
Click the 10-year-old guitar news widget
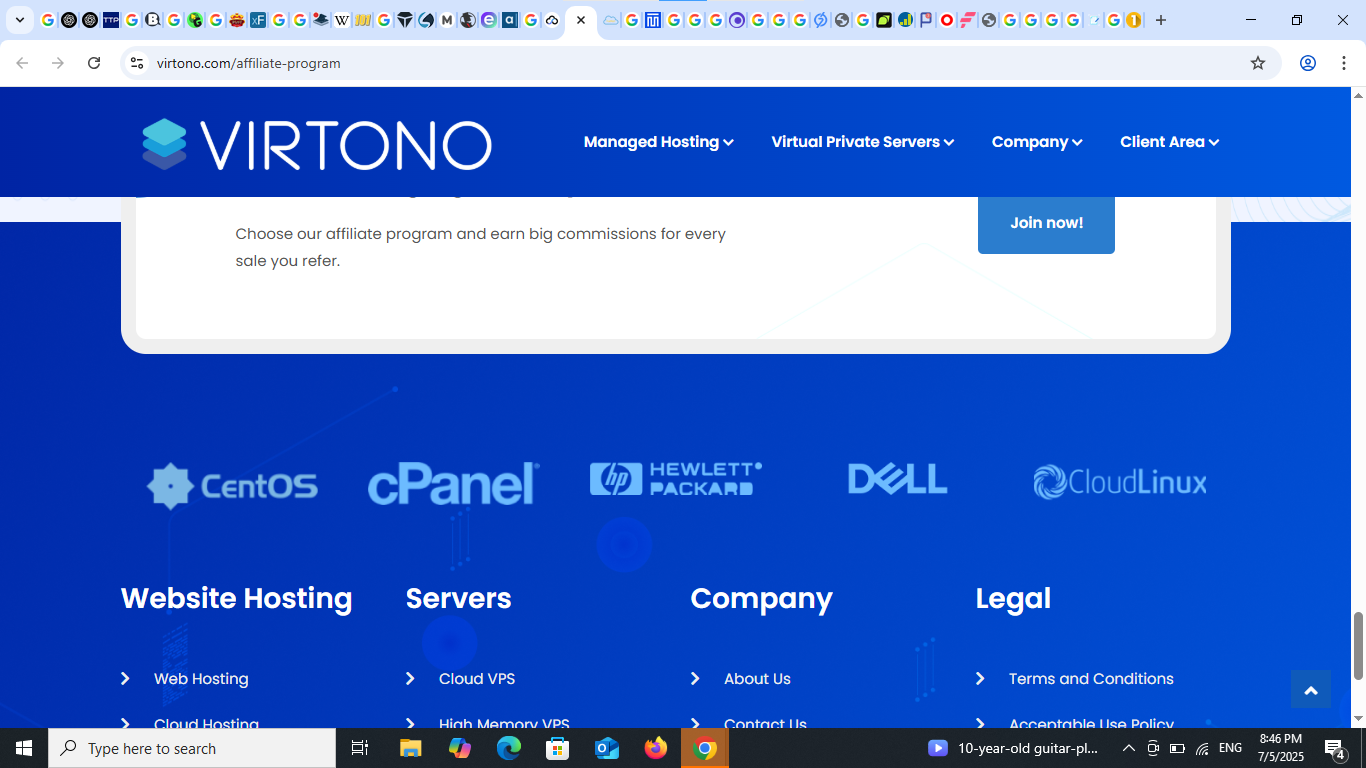(x=1014, y=748)
